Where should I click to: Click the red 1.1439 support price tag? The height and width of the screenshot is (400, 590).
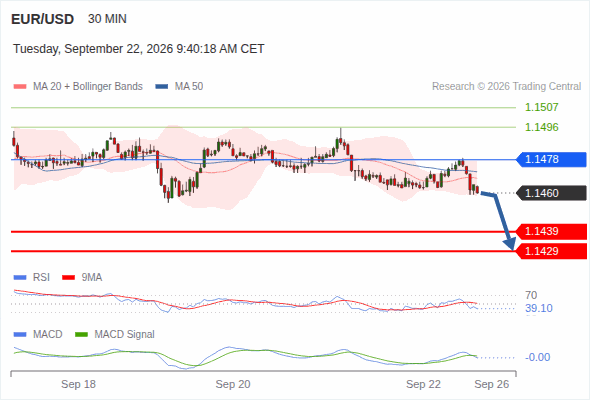pos(551,231)
